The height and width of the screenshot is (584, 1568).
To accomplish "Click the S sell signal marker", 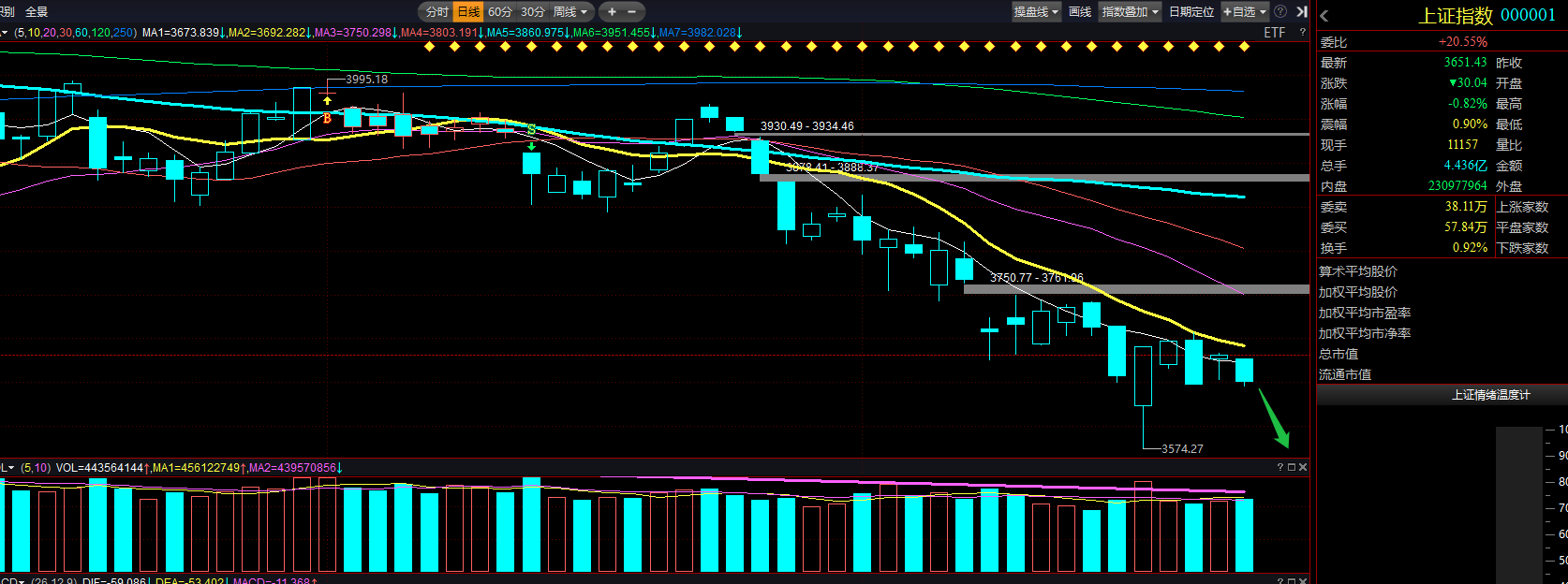I will 531,129.
